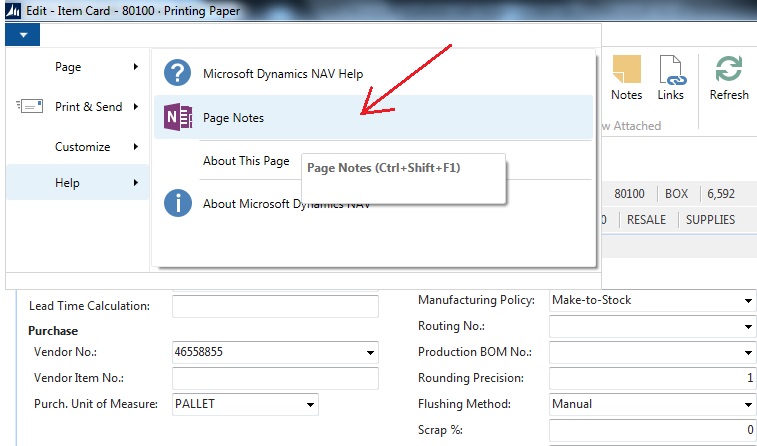
Task: Open the Print & Send submenu
Action: pyautogui.click(x=77, y=107)
